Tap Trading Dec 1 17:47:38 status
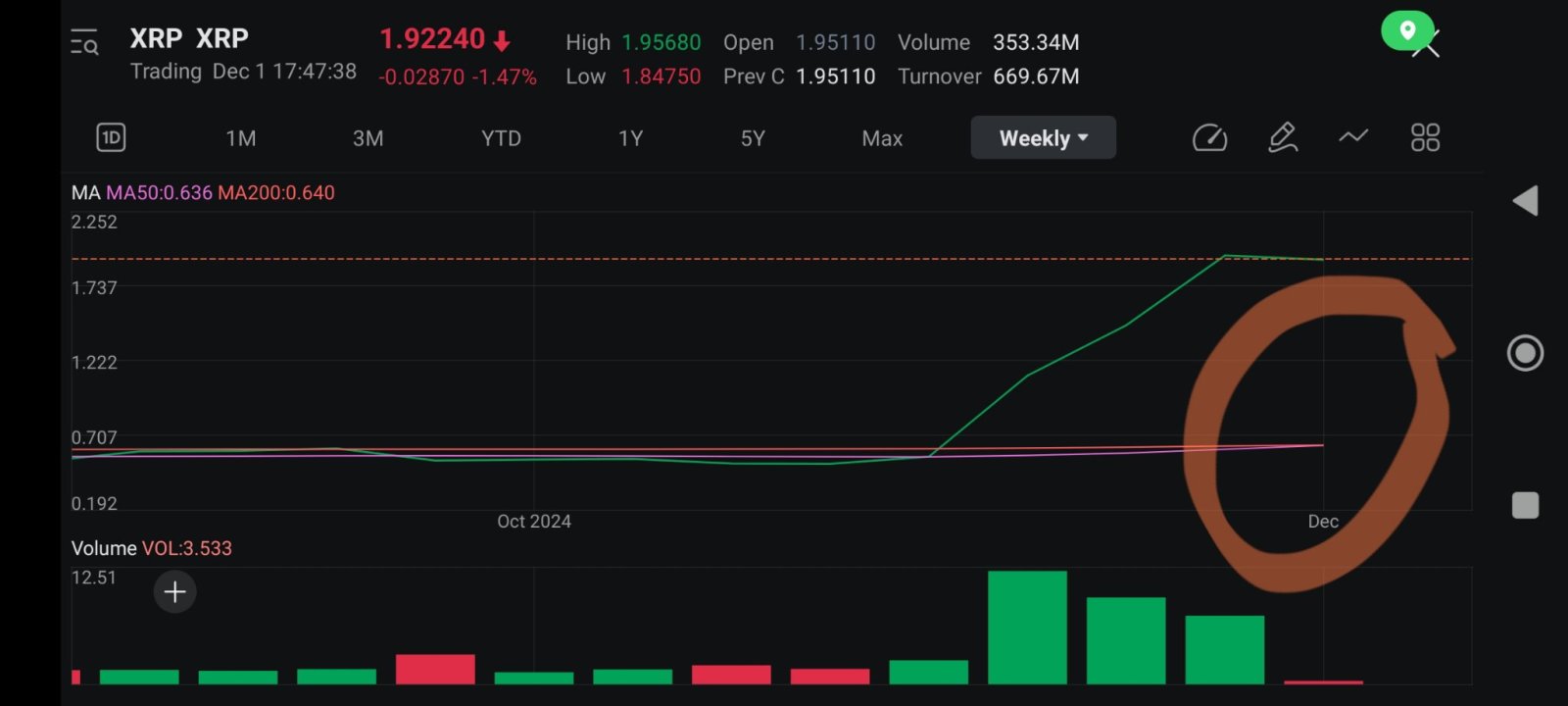The image size is (1568, 706). pos(243,72)
